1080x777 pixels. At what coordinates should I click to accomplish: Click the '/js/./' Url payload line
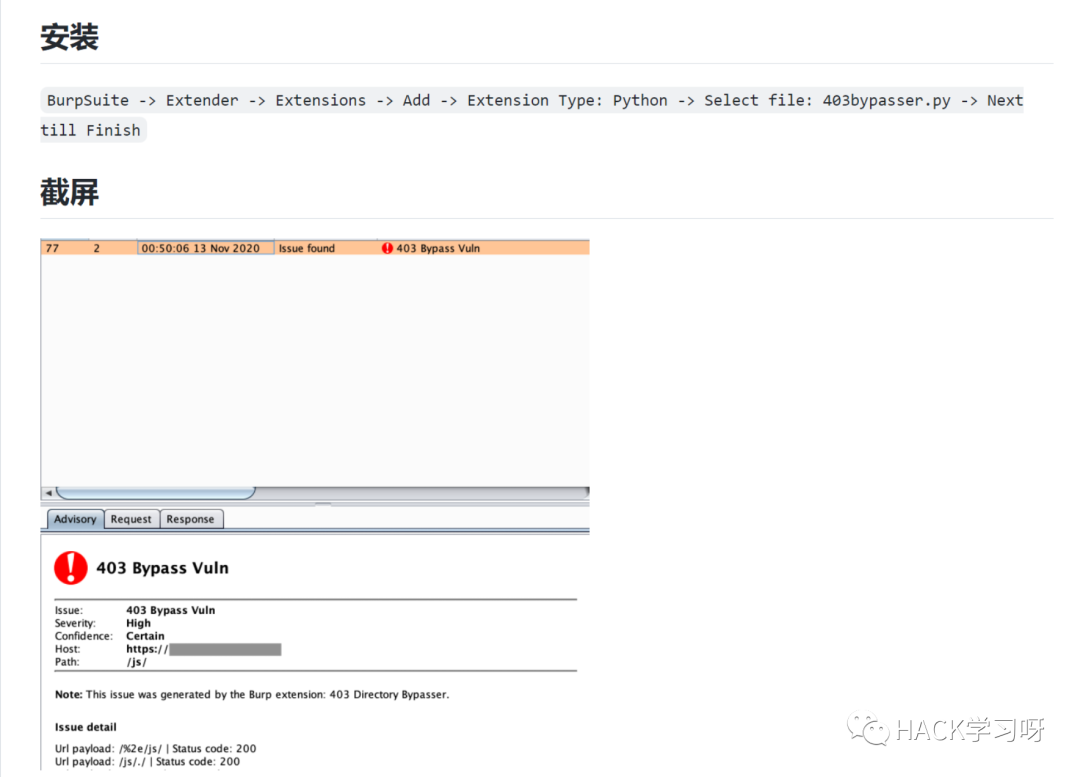tap(147, 761)
